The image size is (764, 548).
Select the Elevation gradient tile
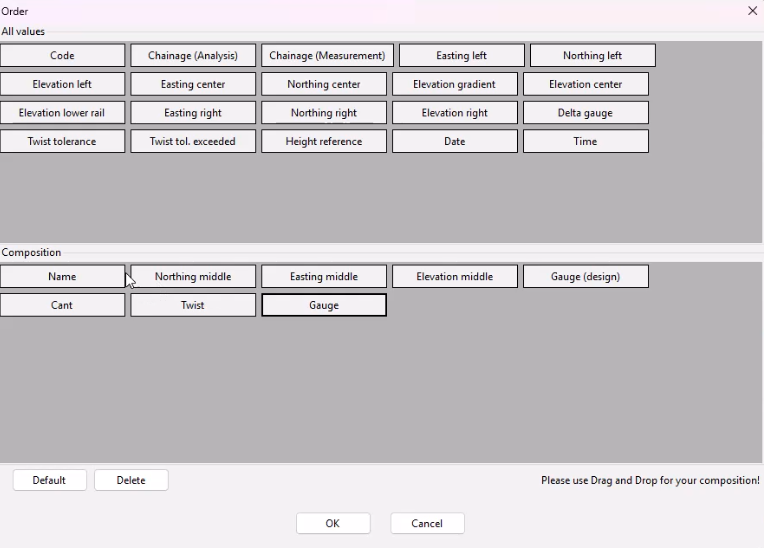point(454,85)
